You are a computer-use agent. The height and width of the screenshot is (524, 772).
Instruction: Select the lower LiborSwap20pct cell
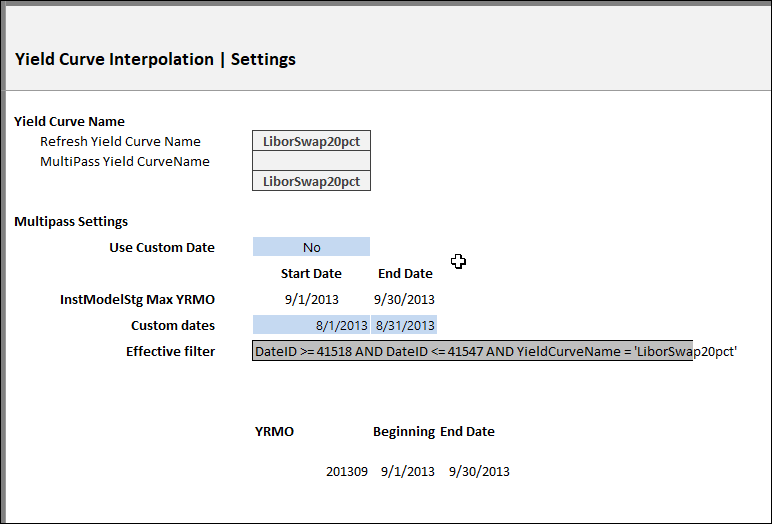coord(311,181)
